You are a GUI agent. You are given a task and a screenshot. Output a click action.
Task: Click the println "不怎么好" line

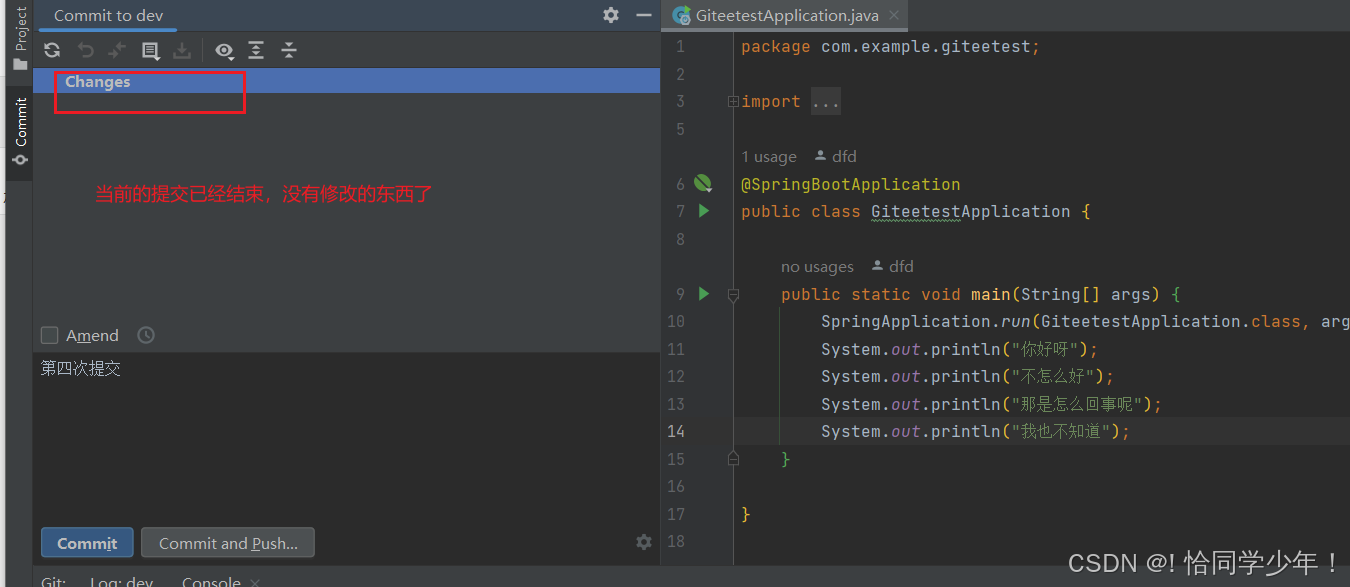pos(968,377)
